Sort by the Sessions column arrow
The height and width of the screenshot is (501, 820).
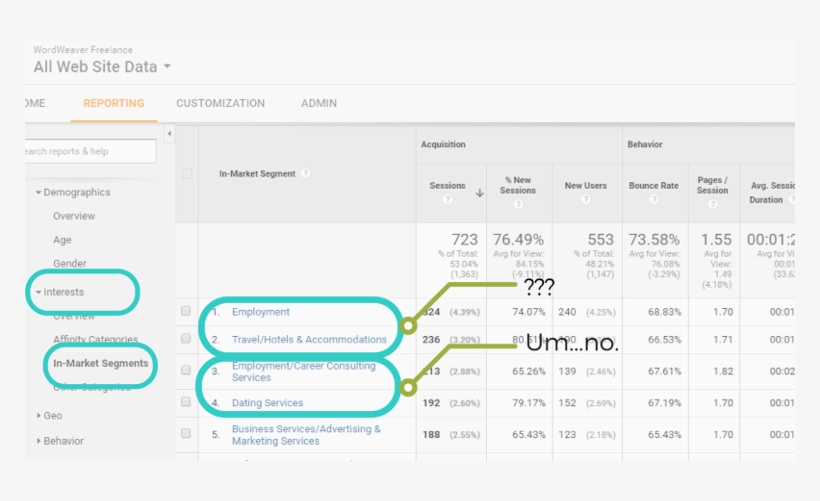(479, 193)
